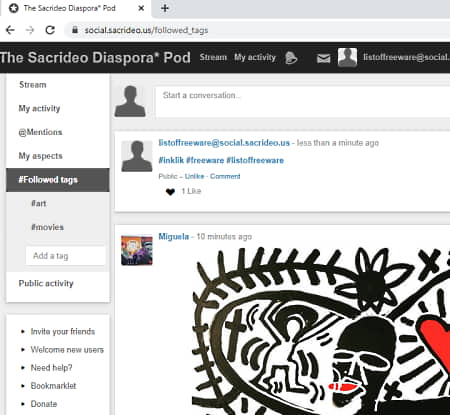Open Invite your friends link
Image resolution: width=450 pixels, height=415 pixels.
click(x=63, y=332)
